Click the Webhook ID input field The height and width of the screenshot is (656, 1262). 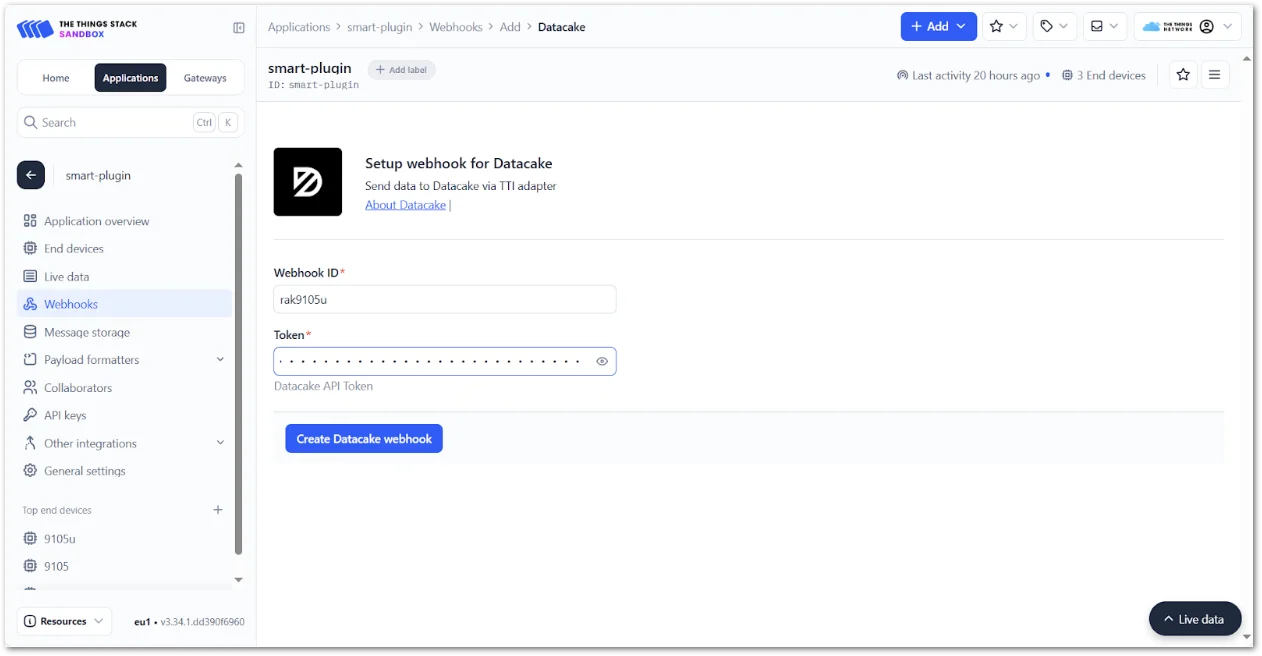pos(445,299)
